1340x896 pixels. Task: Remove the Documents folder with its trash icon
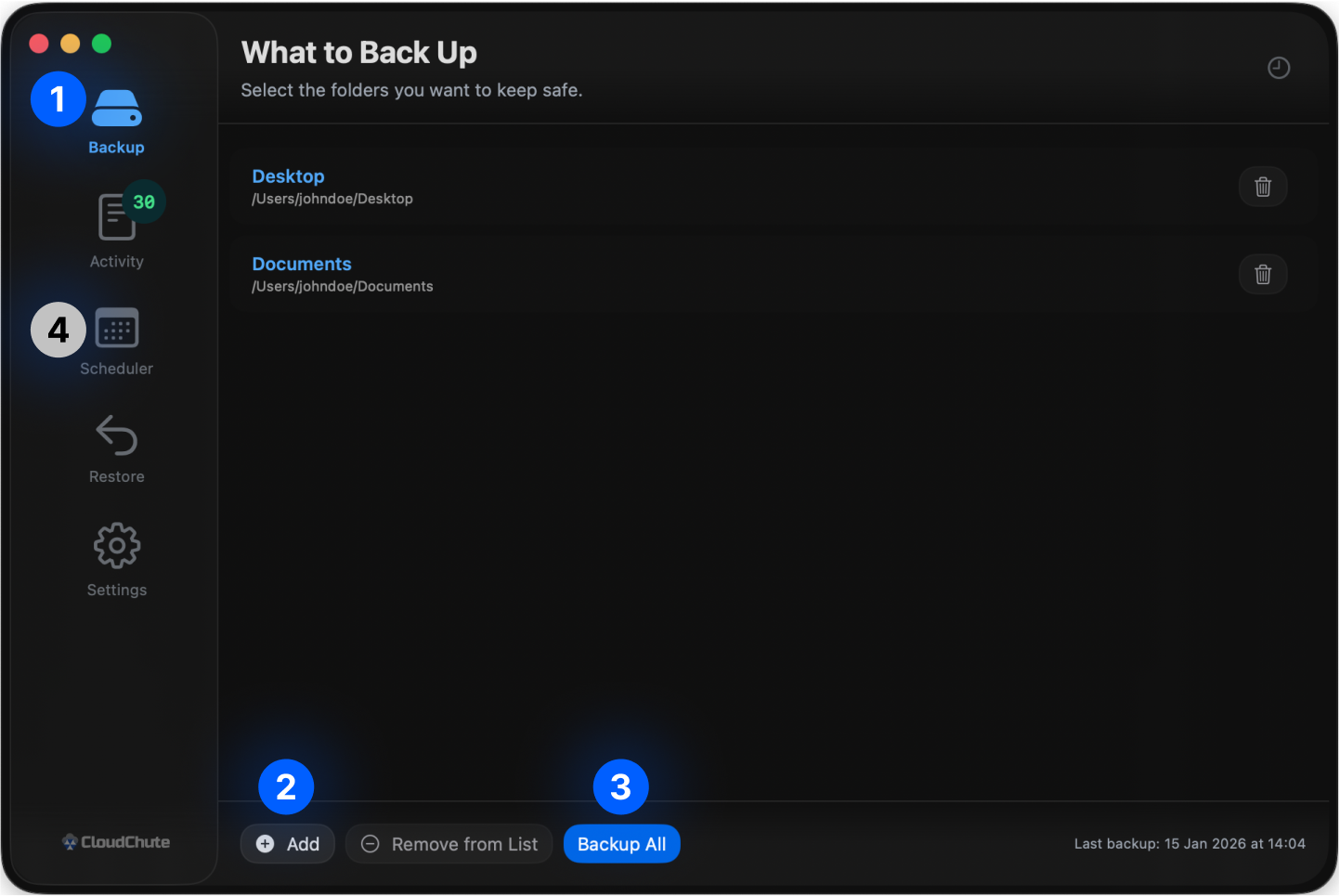pos(1262,275)
